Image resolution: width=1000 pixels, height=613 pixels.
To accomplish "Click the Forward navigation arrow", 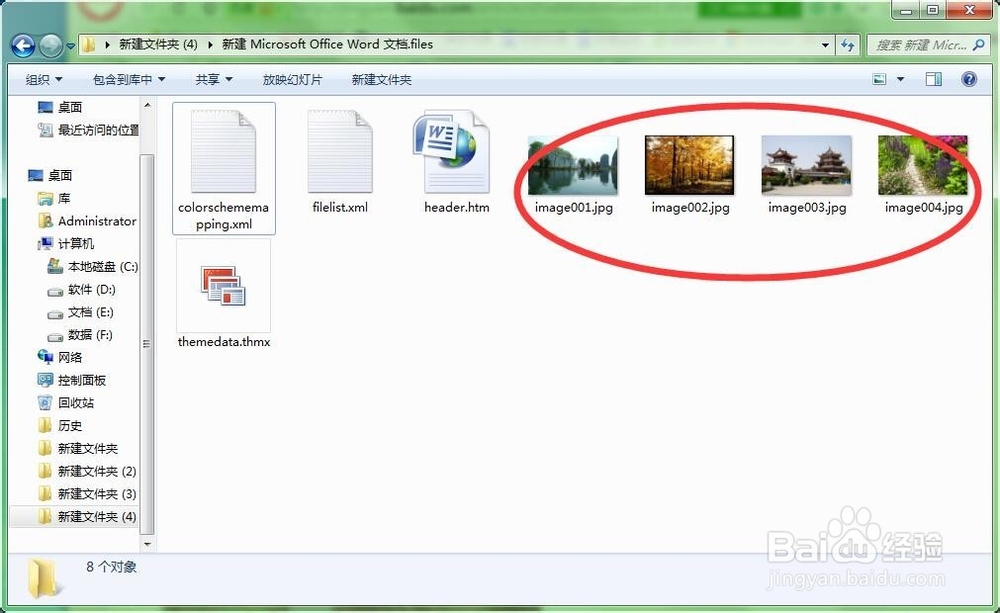I will (x=50, y=45).
